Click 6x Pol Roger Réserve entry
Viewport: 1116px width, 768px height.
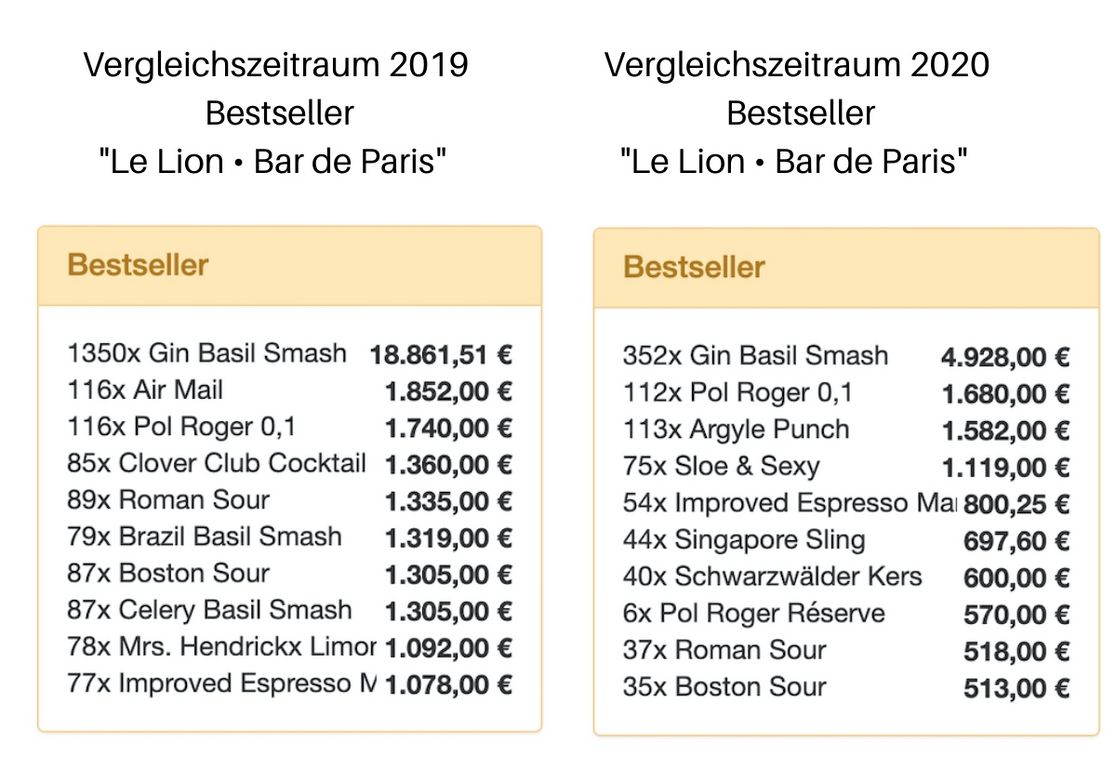(754, 614)
